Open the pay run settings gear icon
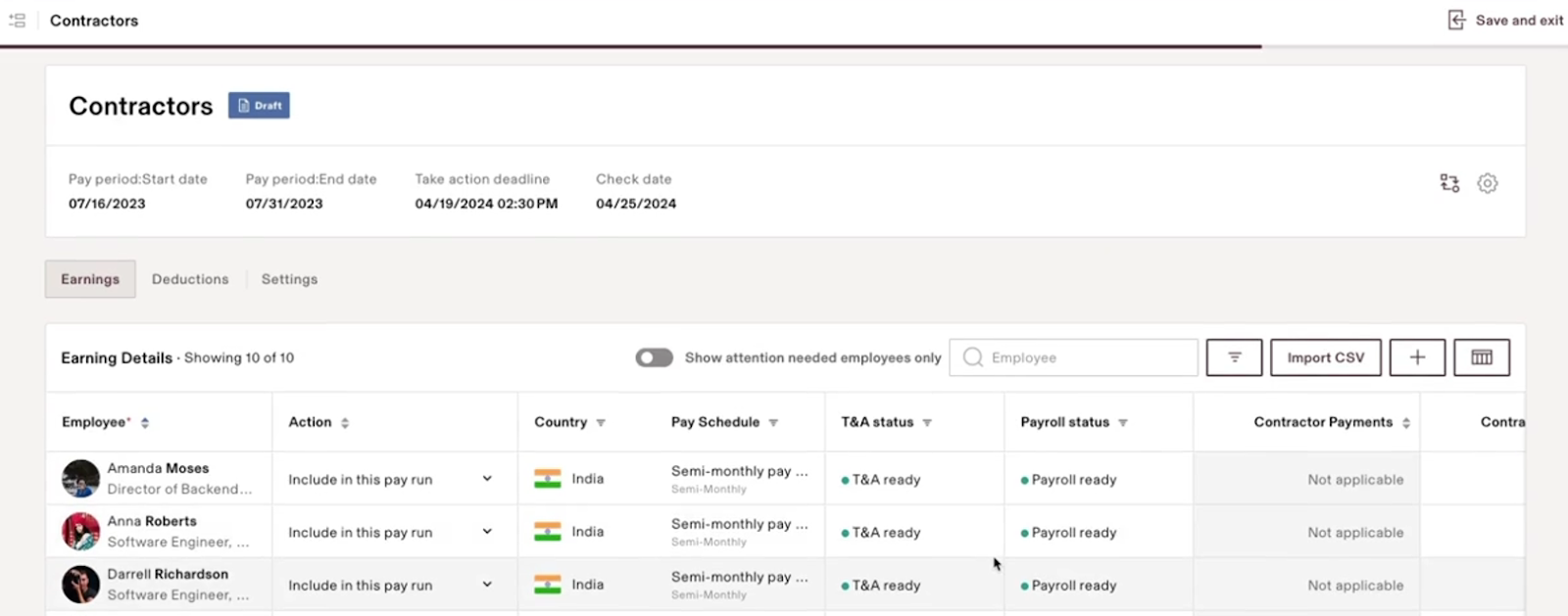 [1487, 183]
